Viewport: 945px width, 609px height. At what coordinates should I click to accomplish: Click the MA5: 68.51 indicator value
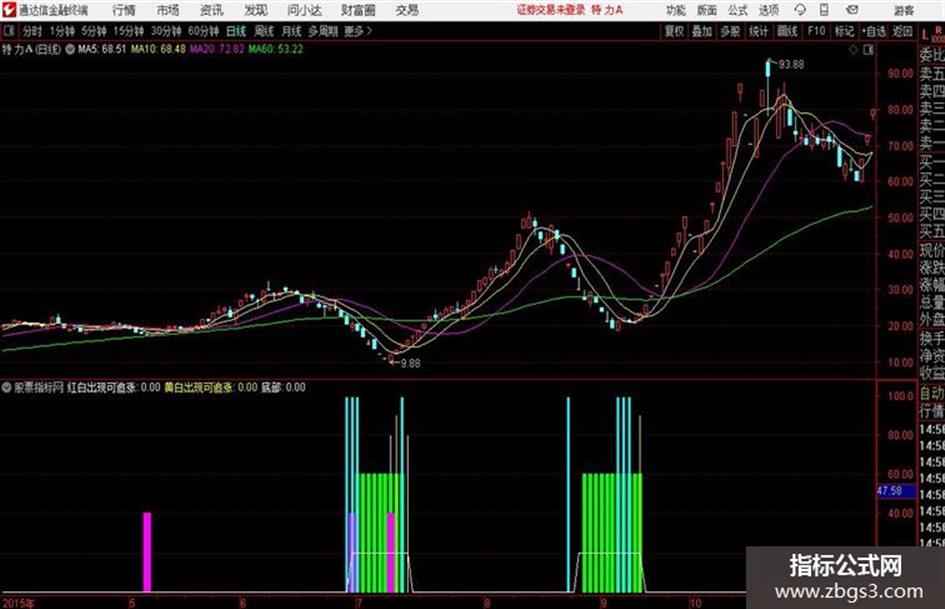pyautogui.click(x=102, y=49)
